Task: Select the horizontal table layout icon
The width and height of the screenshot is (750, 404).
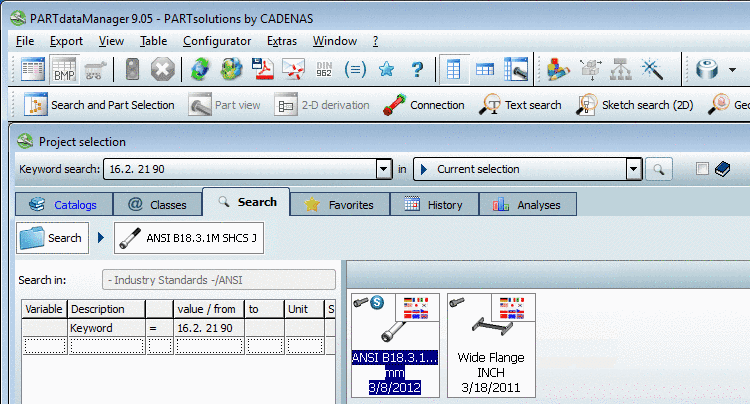Action: click(x=485, y=70)
